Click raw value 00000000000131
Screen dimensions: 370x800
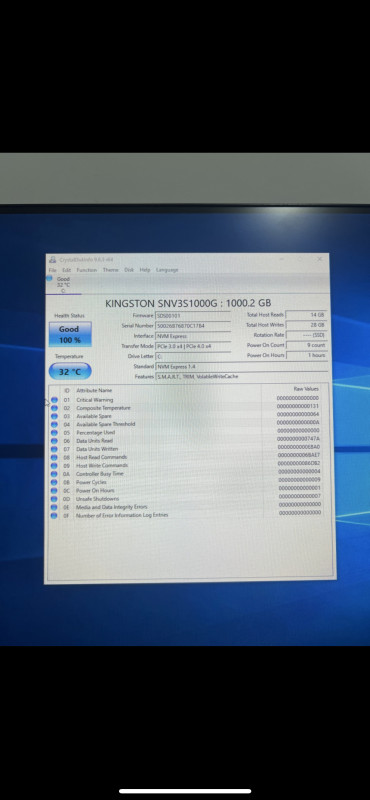coord(298,407)
